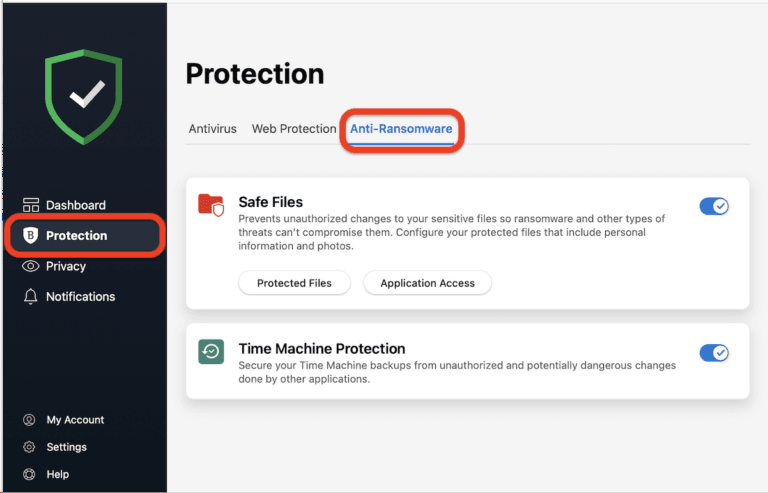Click the Notifications bell icon
Image resolution: width=768 pixels, height=493 pixels.
pos(30,297)
